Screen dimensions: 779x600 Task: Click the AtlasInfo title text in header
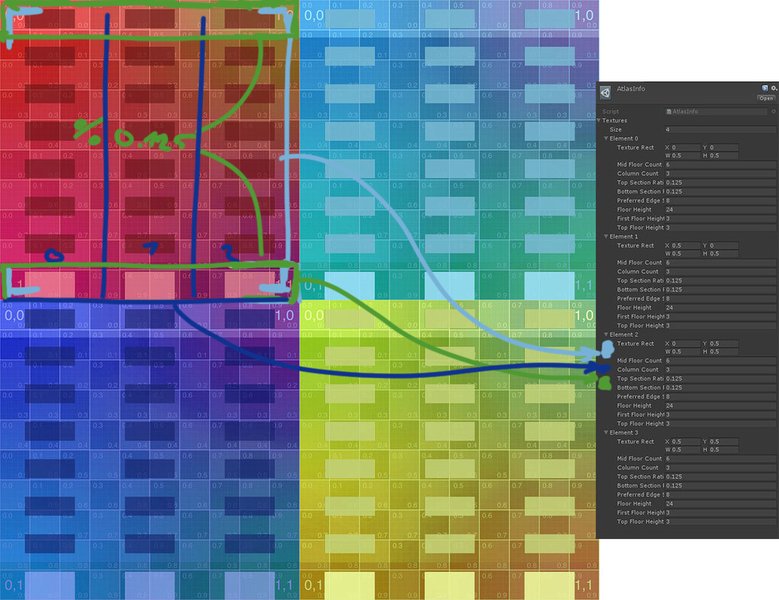(631, 88)
